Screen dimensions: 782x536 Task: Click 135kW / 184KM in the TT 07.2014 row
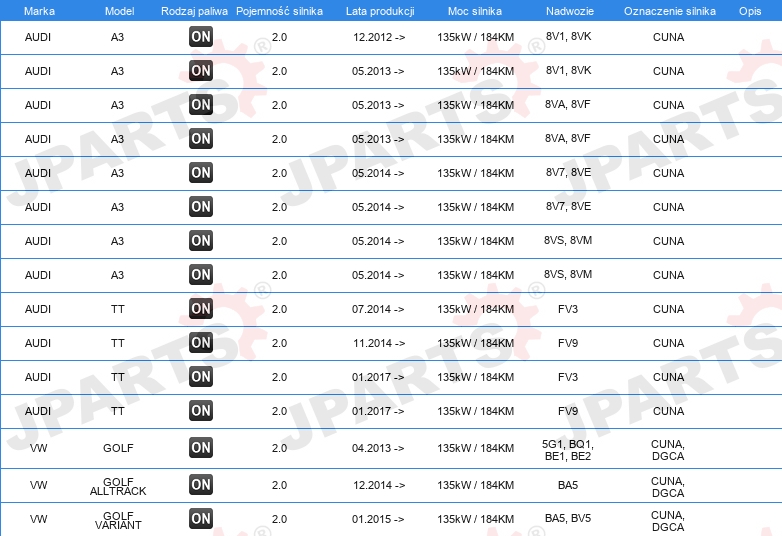475,309
